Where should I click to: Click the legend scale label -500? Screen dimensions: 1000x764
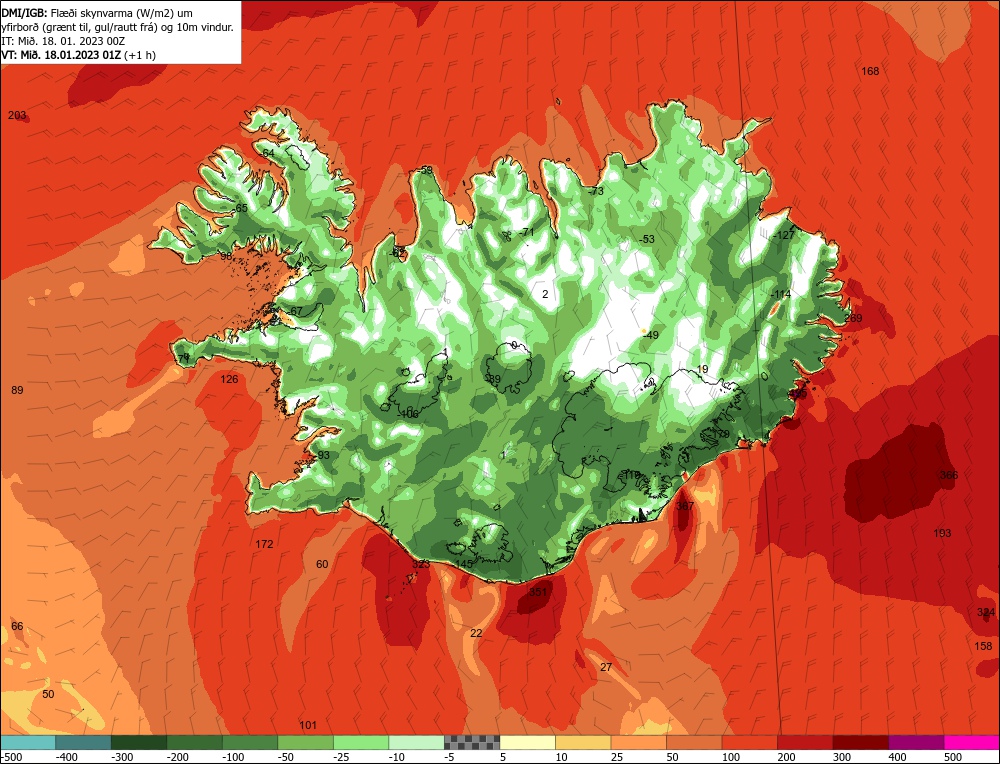12,758
